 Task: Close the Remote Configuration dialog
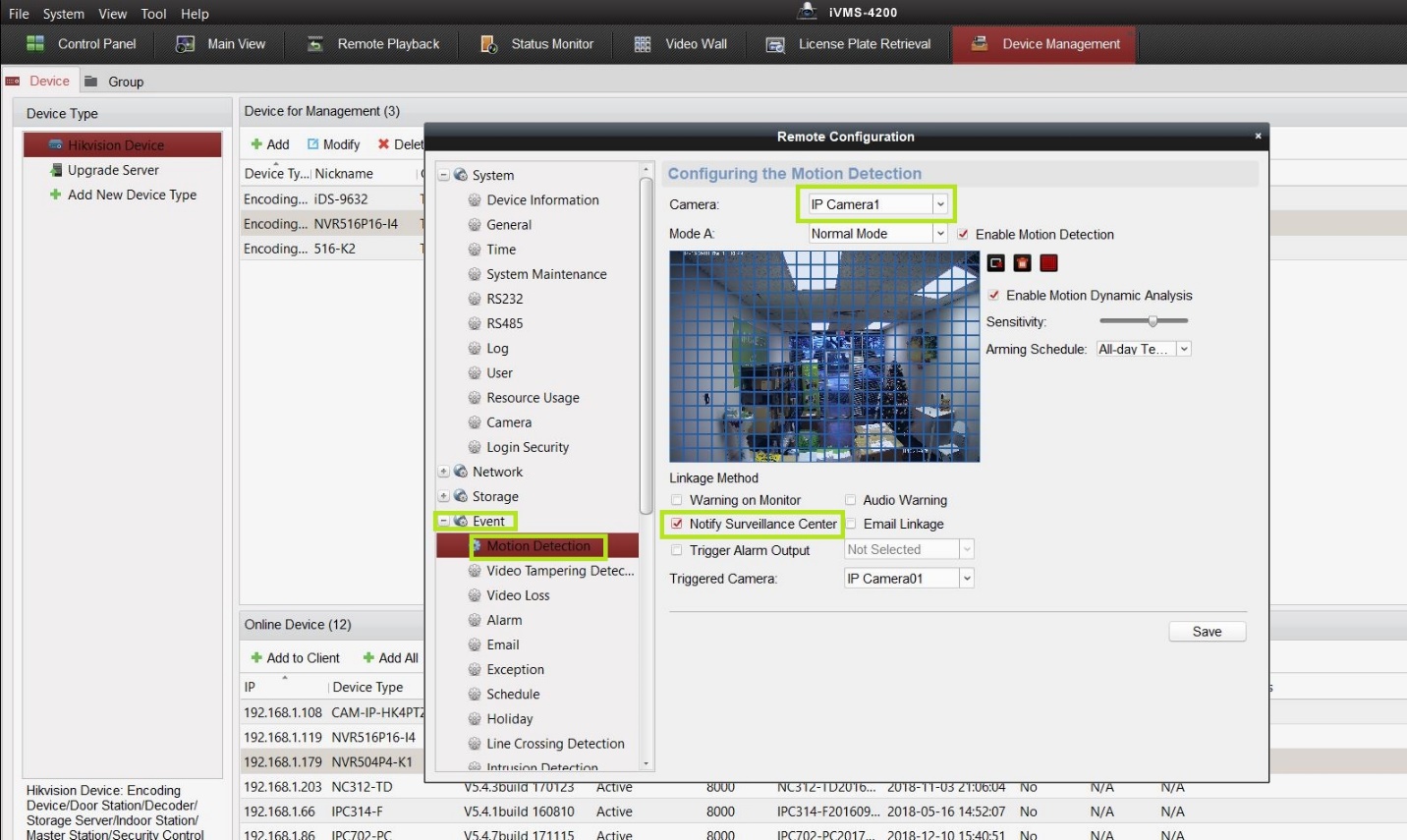click(1258, 137)
